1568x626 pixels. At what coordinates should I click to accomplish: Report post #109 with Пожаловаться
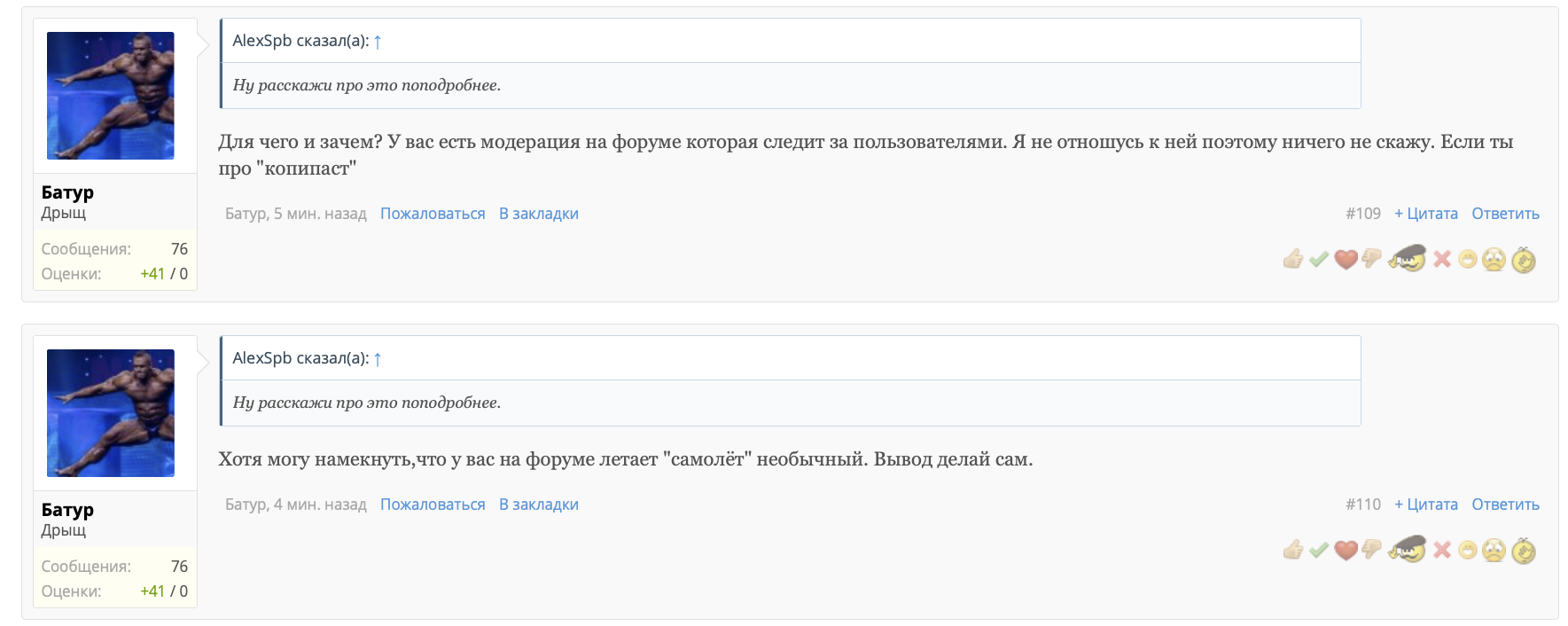pos(433,214)
